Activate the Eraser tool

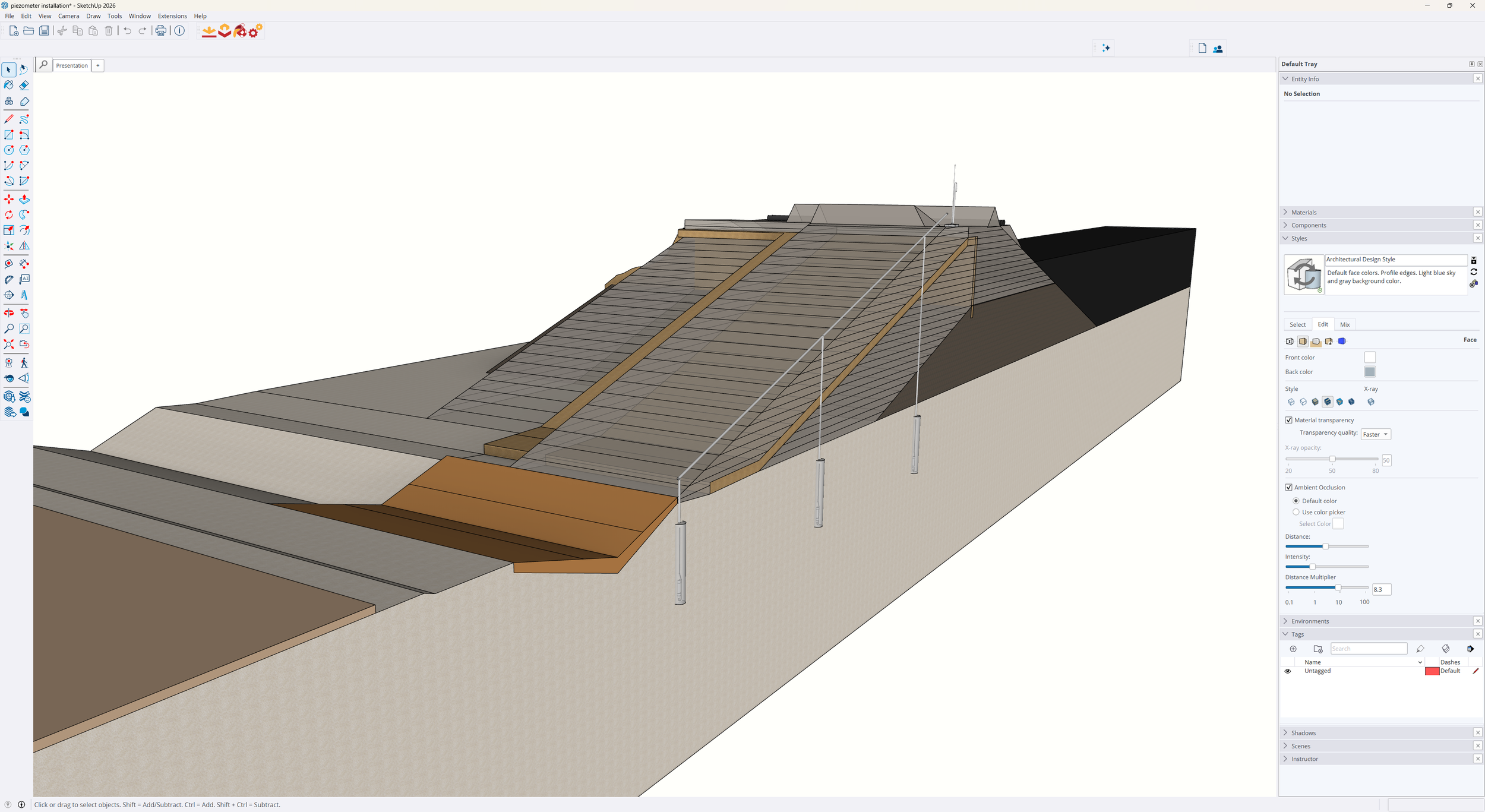(x=24, y=86)
